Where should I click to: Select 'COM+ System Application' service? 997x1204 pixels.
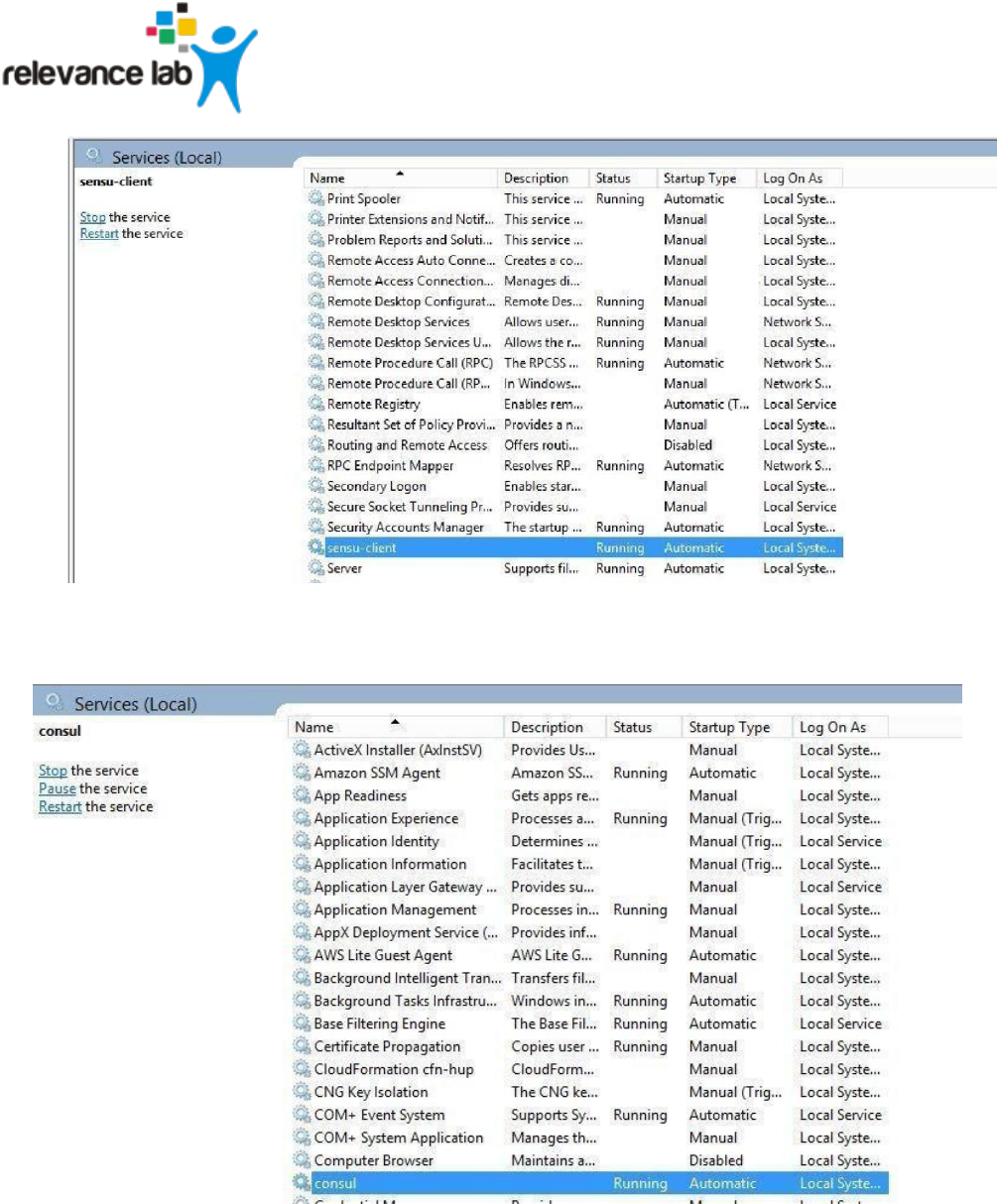pos(399,1138)
